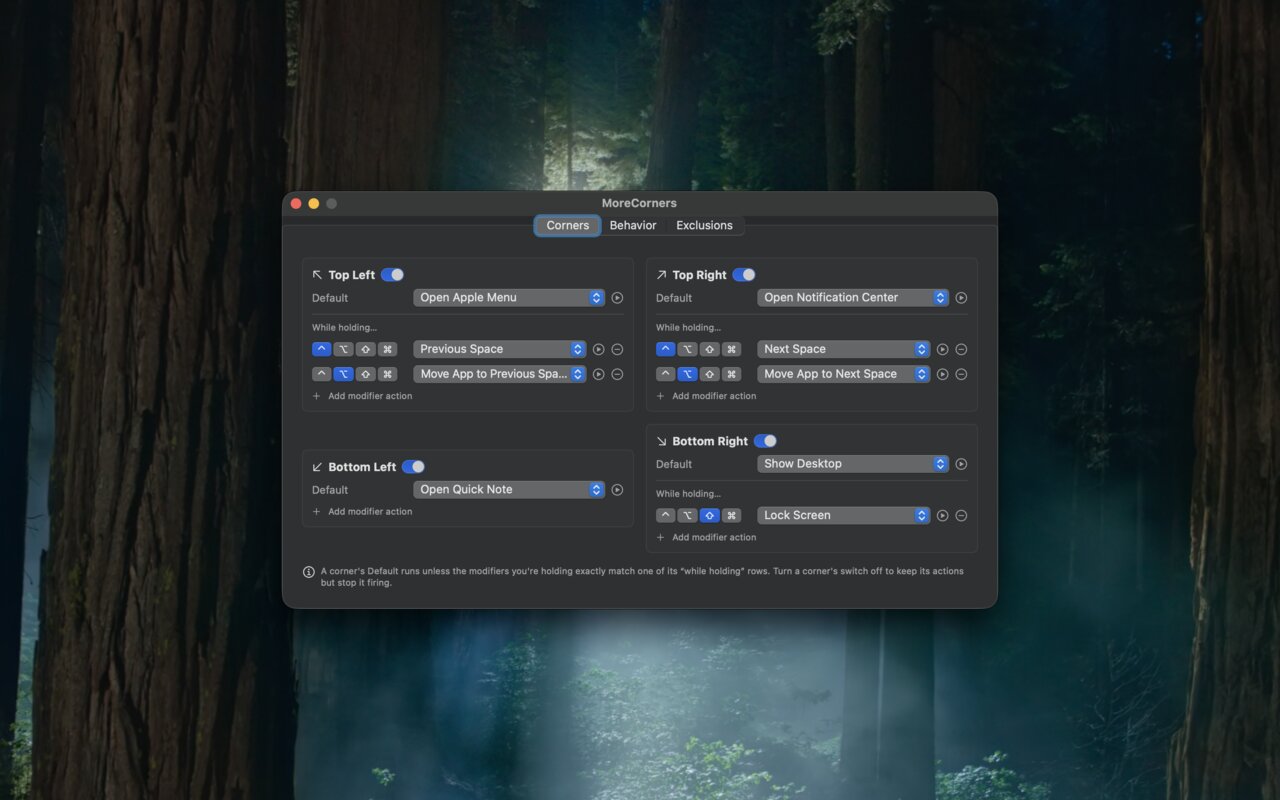Disable the Top Right corner switch
1280x800 pixels.
[744, 275]
